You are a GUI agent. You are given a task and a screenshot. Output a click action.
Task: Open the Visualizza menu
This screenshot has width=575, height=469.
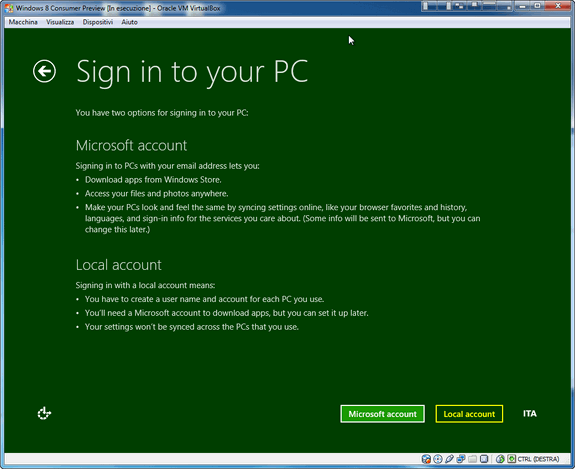(60, 22)
